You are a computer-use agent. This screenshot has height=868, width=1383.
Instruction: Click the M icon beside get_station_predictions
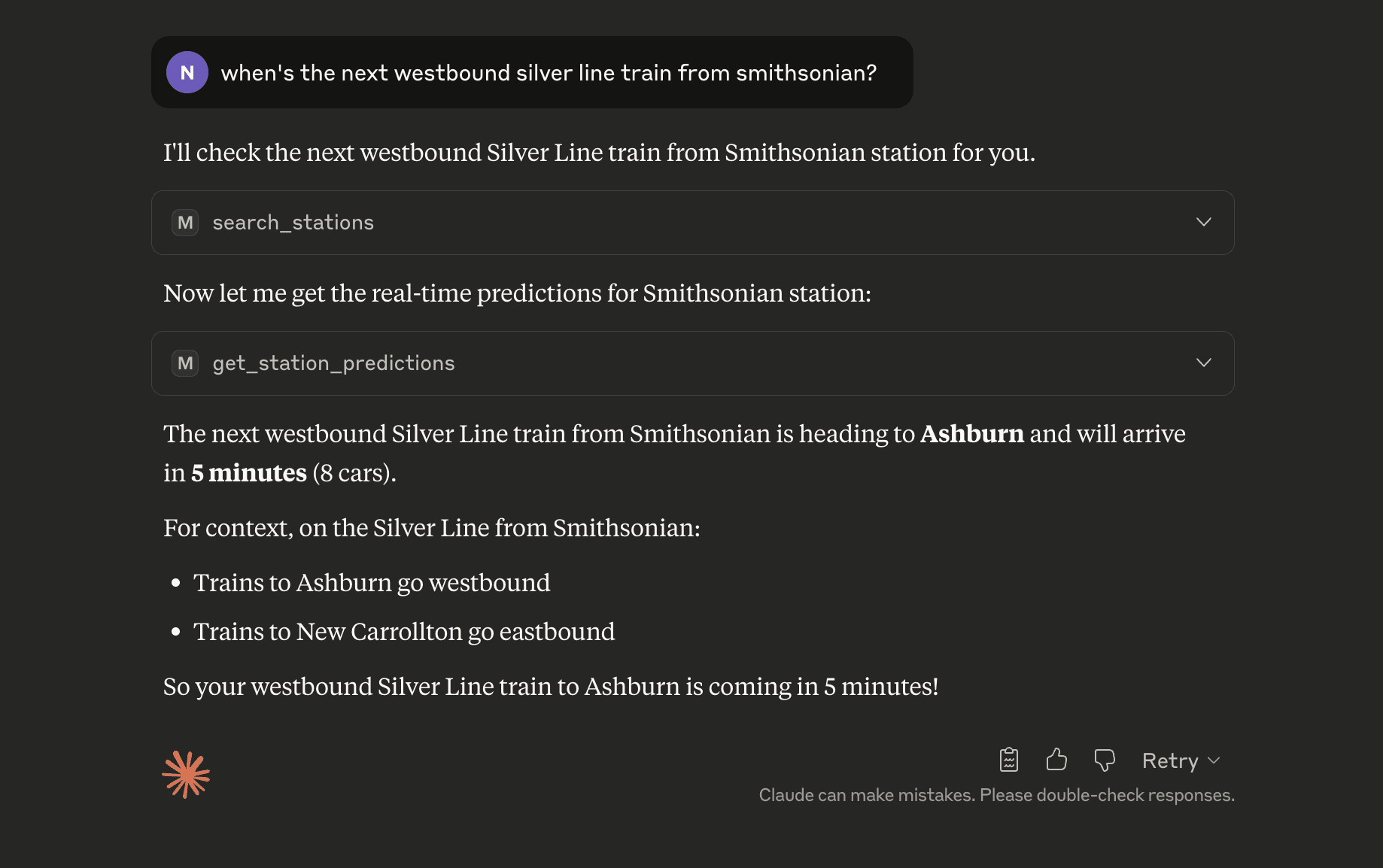pyautogui.click(x=185, y=363)
